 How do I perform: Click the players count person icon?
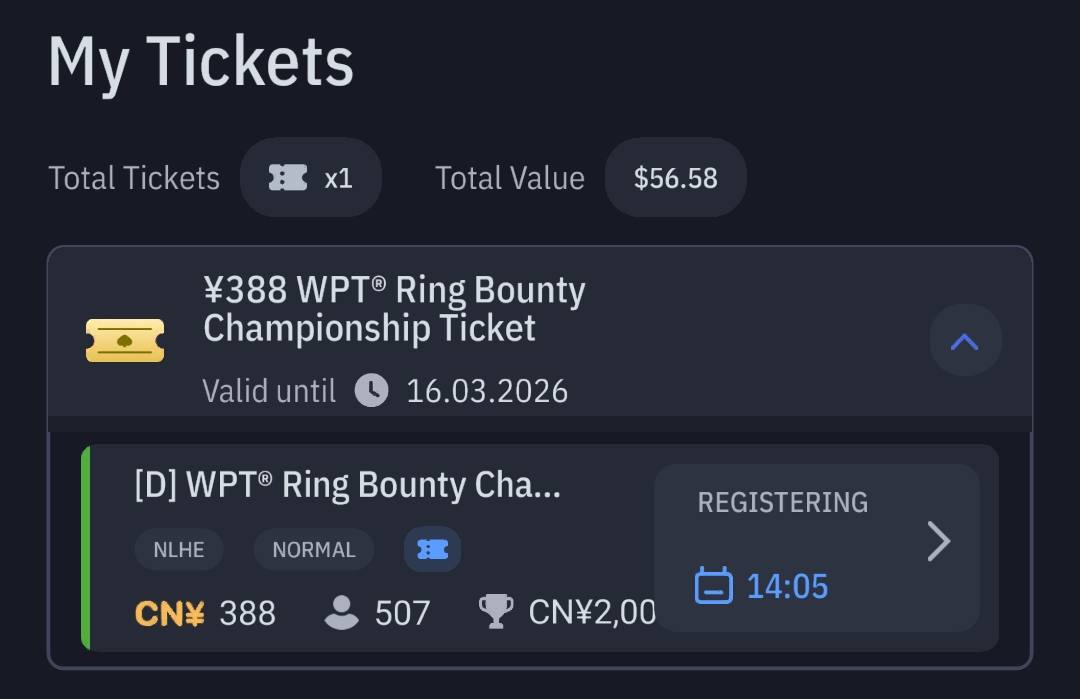342,612
